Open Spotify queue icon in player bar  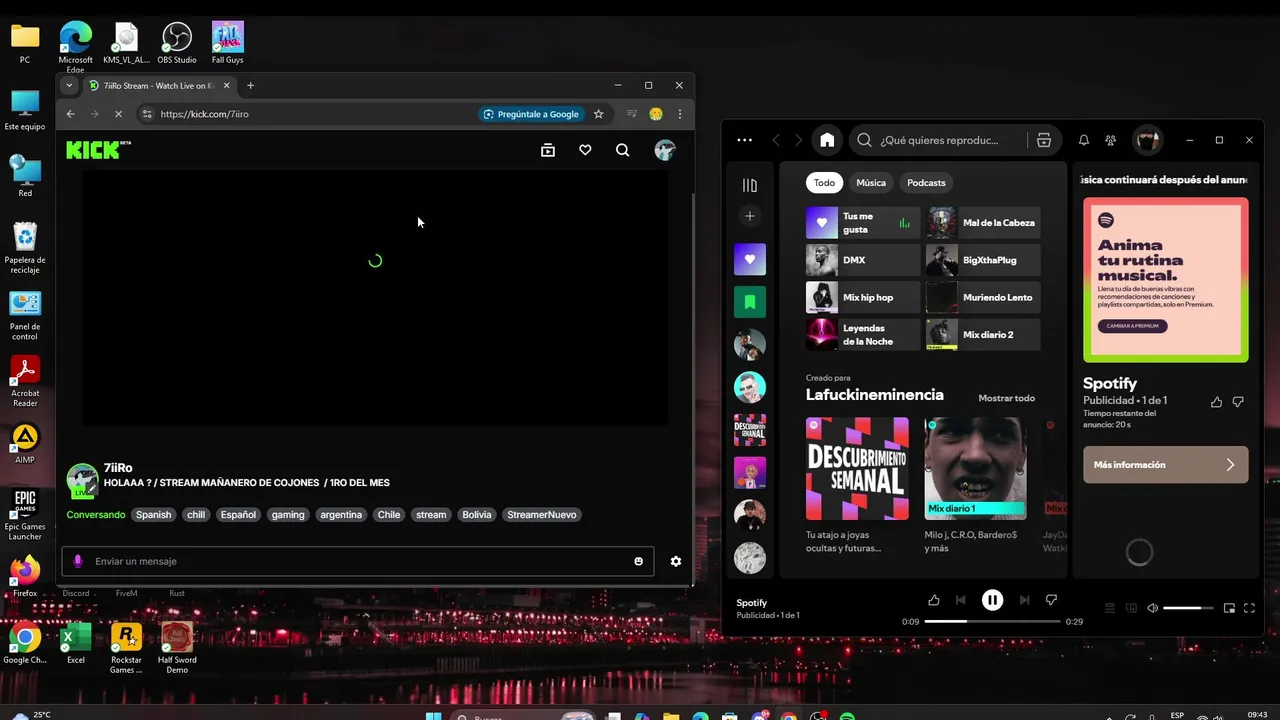pos(1110,608)
